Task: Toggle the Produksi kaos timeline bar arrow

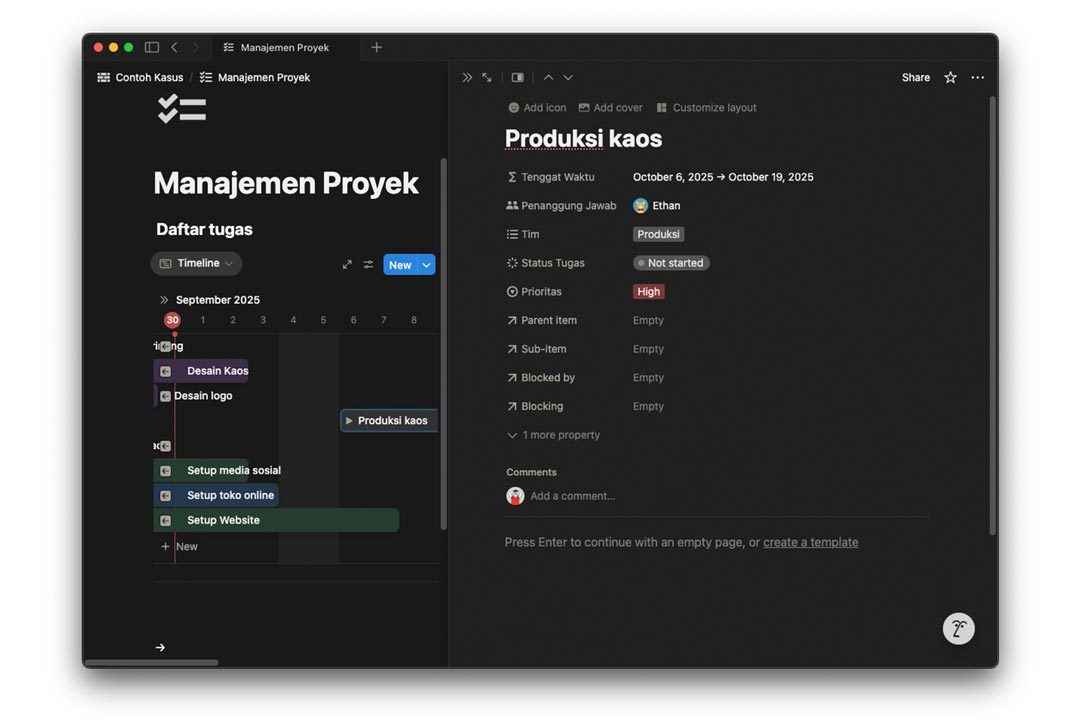Action: pos(349,421)
